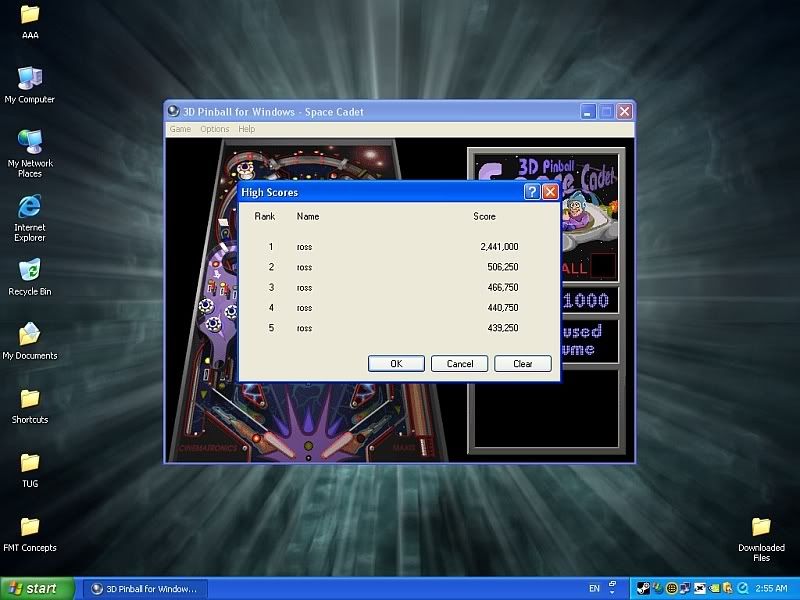Click the QuickTime tray icon

[x=743, y=589]
